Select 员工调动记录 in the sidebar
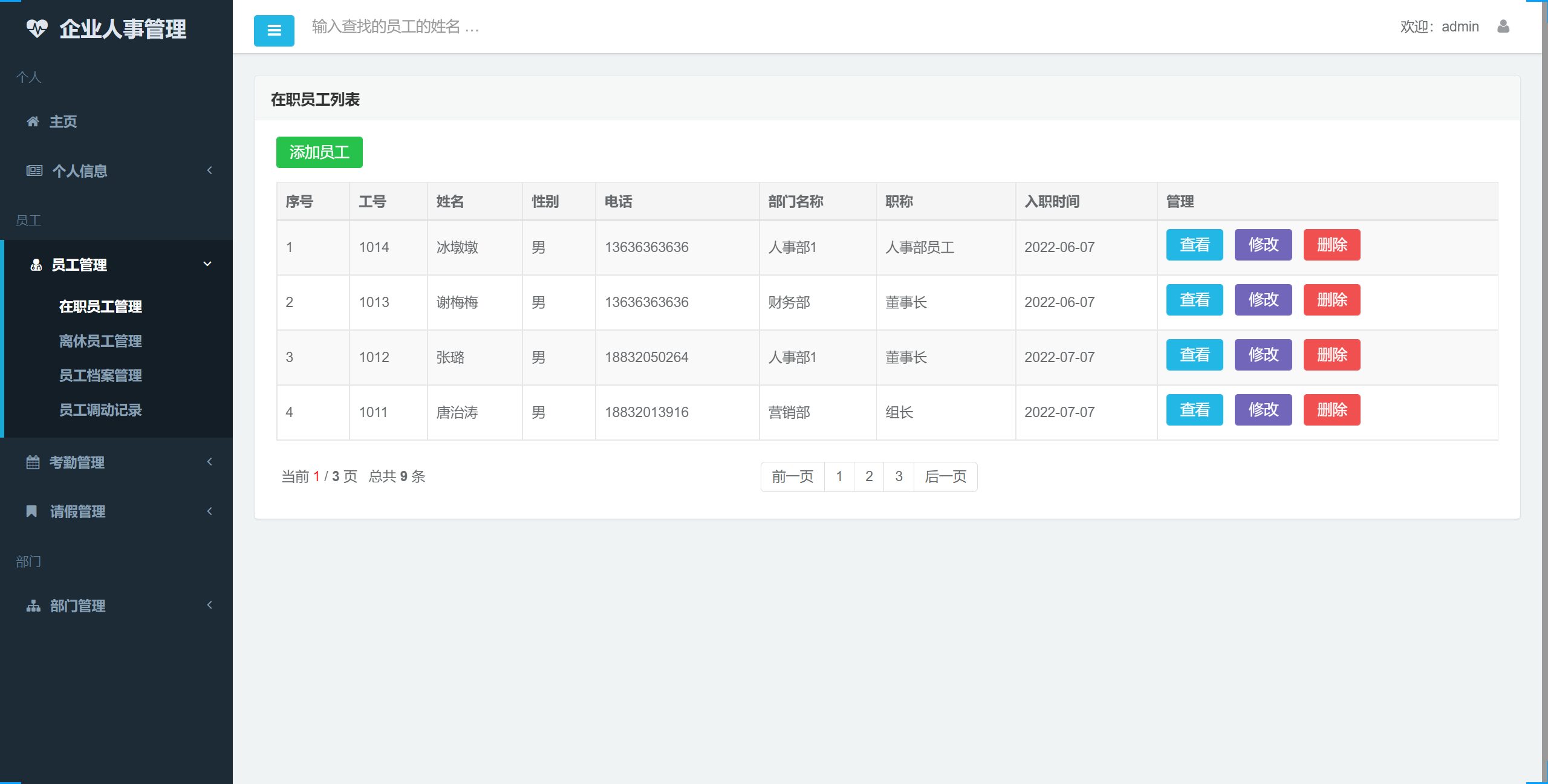1548x784 pixels. (100, 410)
